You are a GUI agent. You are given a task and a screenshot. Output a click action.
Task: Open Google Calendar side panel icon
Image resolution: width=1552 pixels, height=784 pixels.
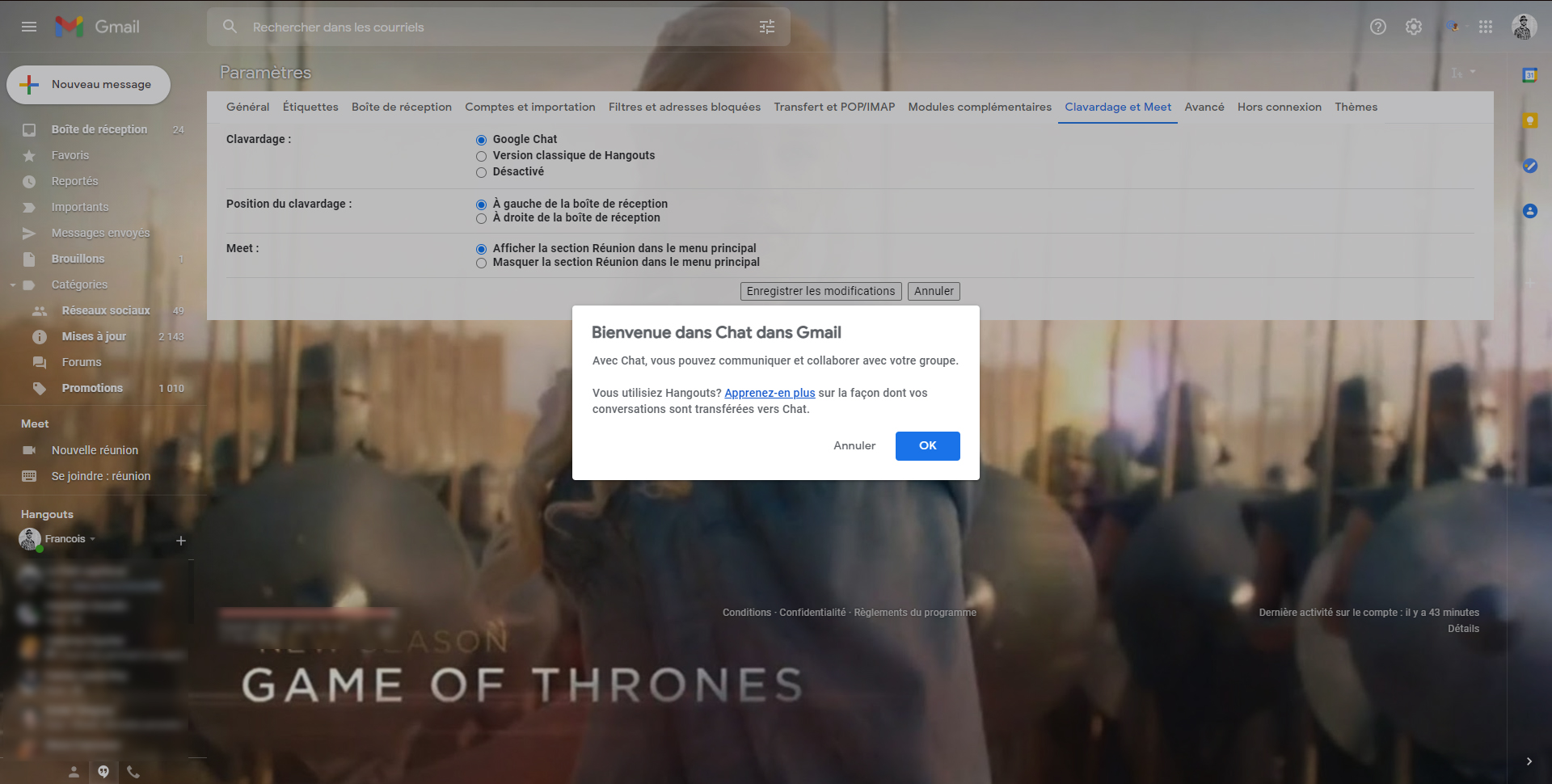tap(1529, 75)
